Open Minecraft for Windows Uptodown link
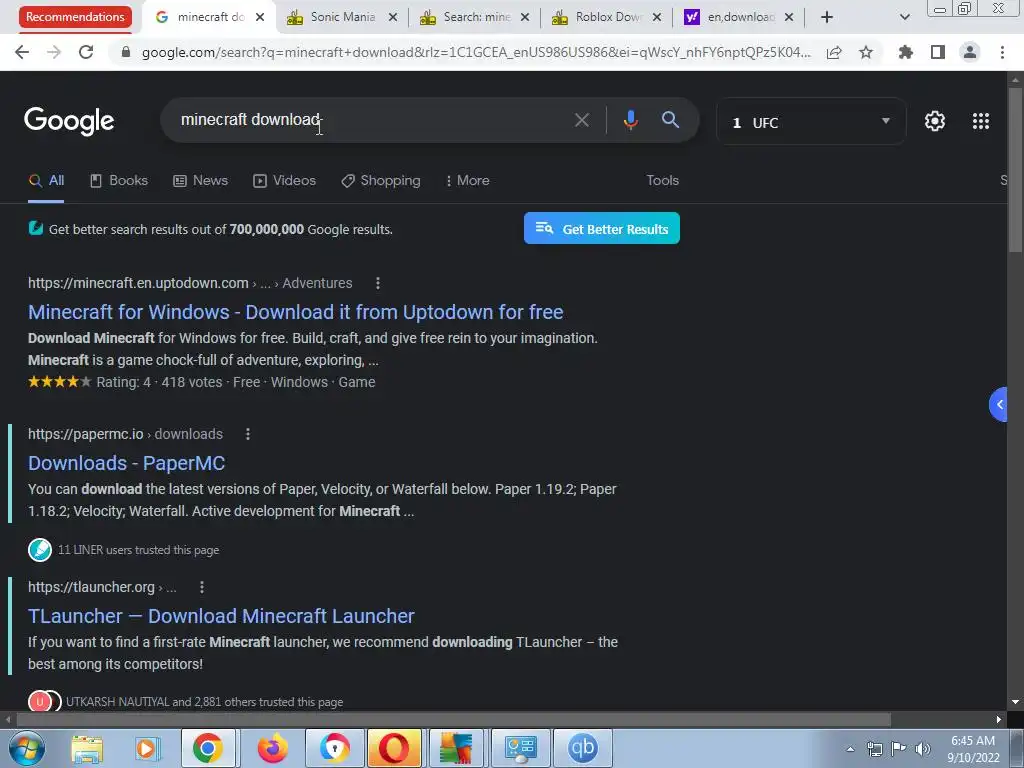1024x768 pixels. [x=295, y=312]
